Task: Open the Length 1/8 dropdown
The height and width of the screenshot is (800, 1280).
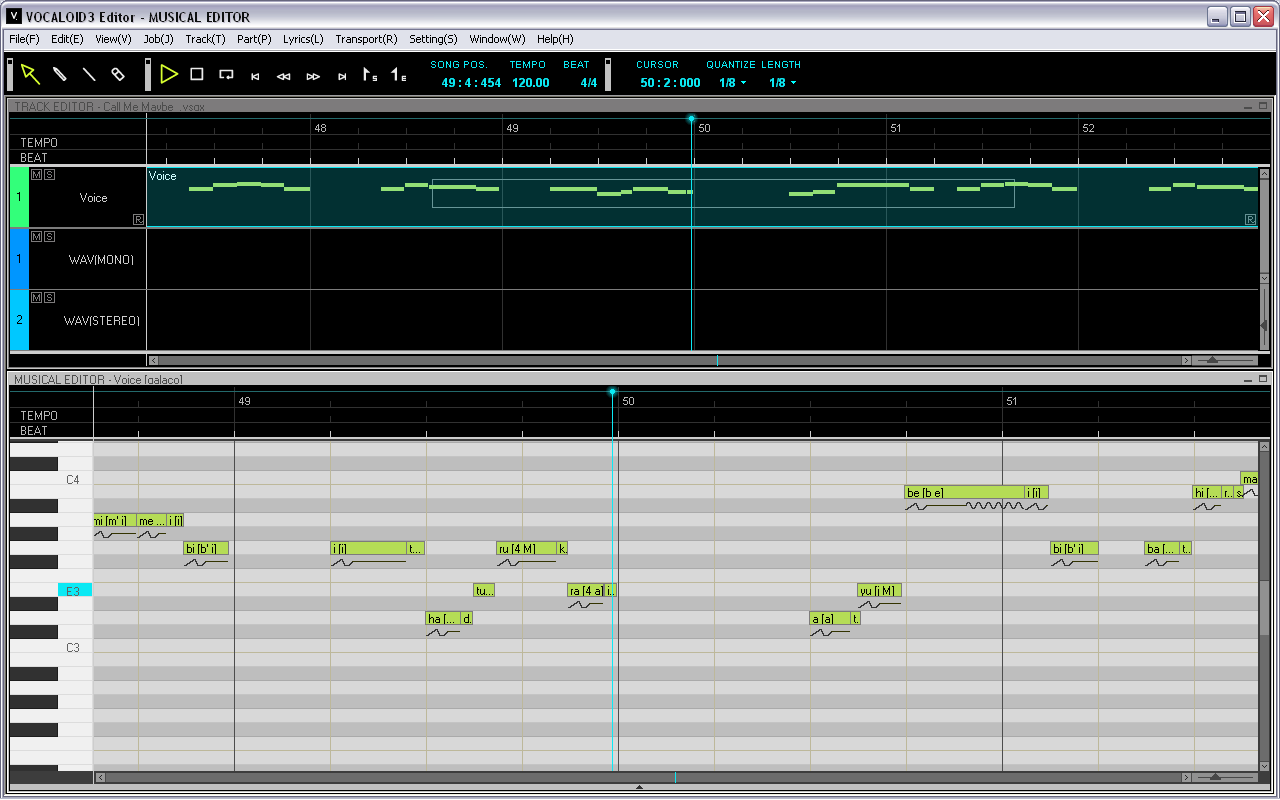Action: [x=783, y=83]
